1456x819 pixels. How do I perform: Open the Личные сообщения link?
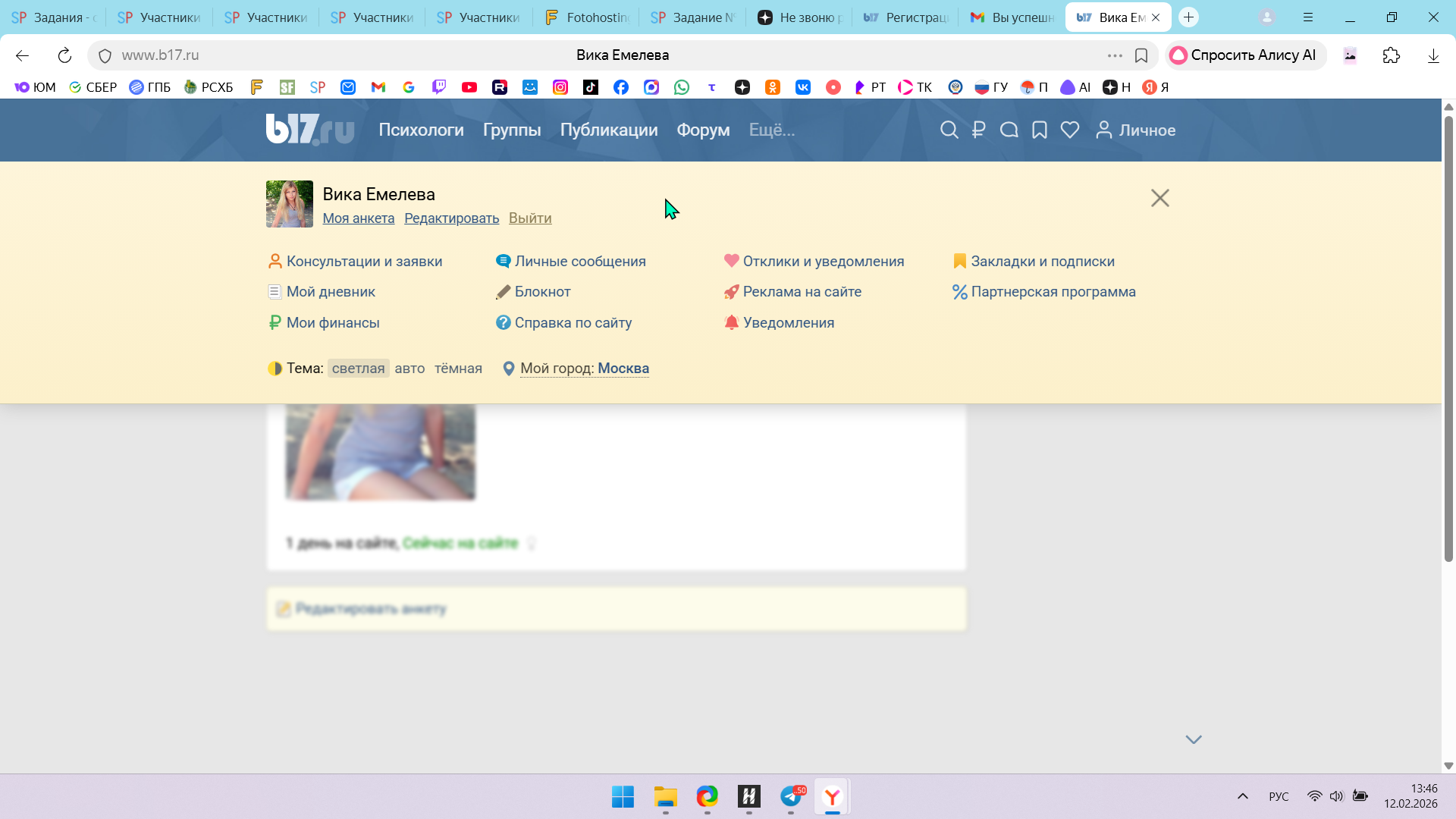click(579, 262)
